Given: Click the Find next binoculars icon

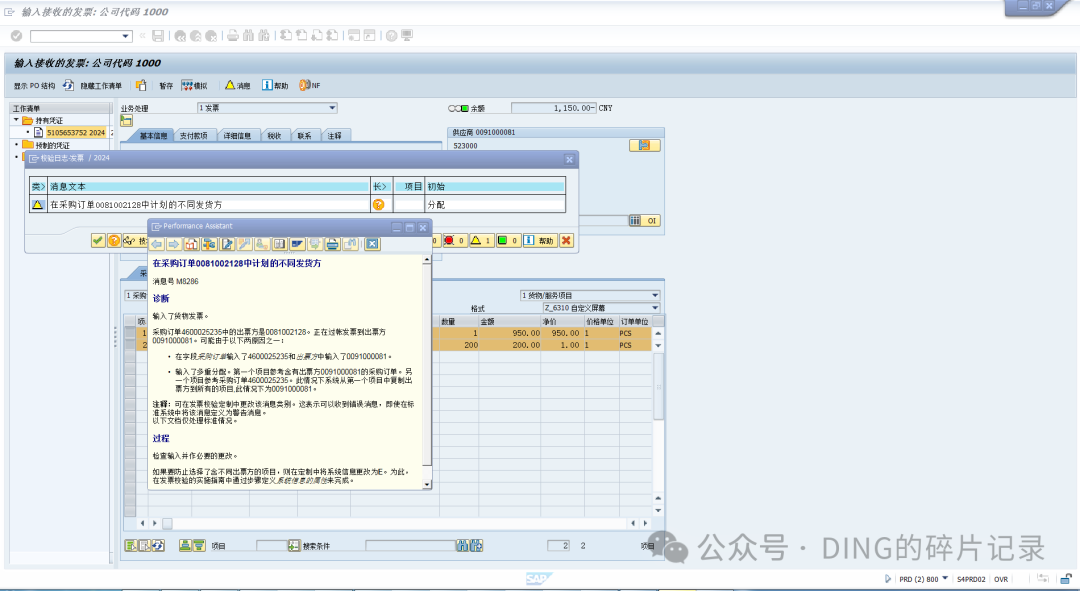Looking at the screenshot, I should click(476, 546).
